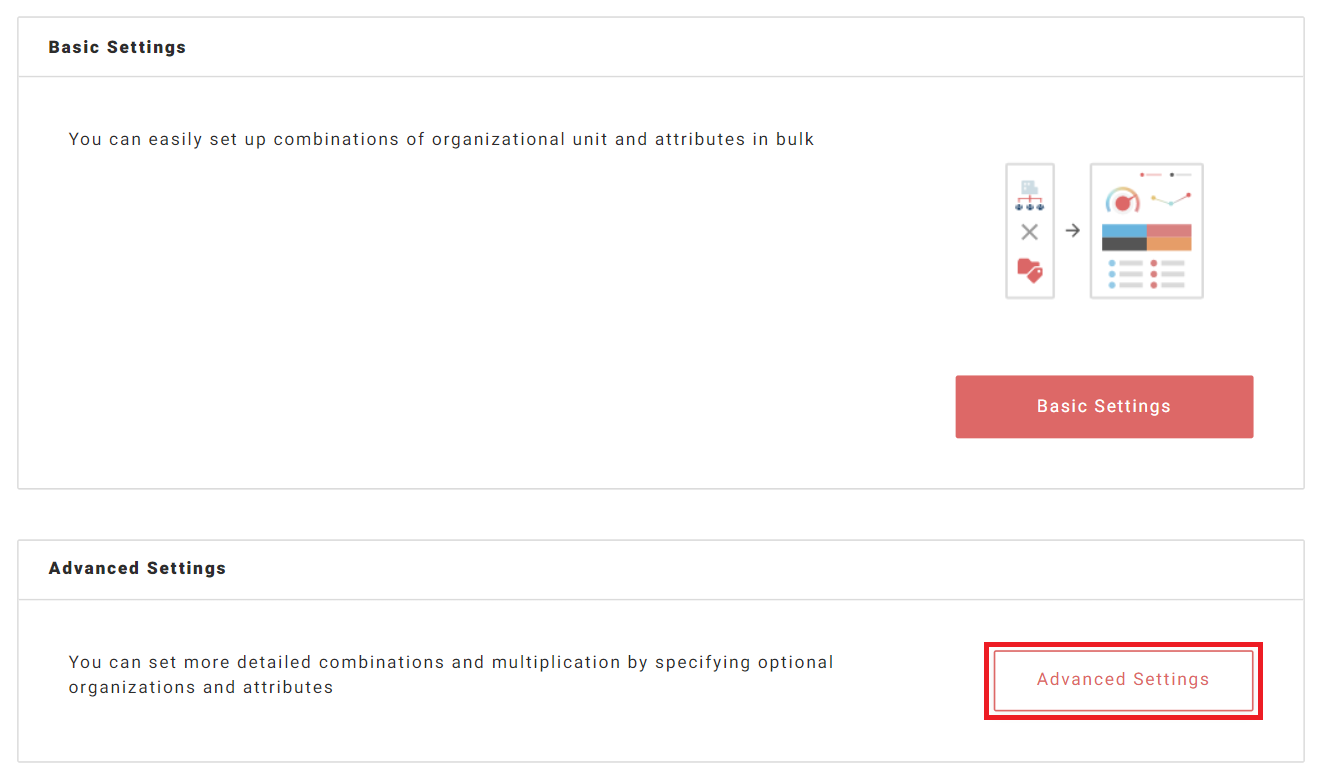Pick the blue color block
1326x784 pixels.
[x=1124, y=230]
